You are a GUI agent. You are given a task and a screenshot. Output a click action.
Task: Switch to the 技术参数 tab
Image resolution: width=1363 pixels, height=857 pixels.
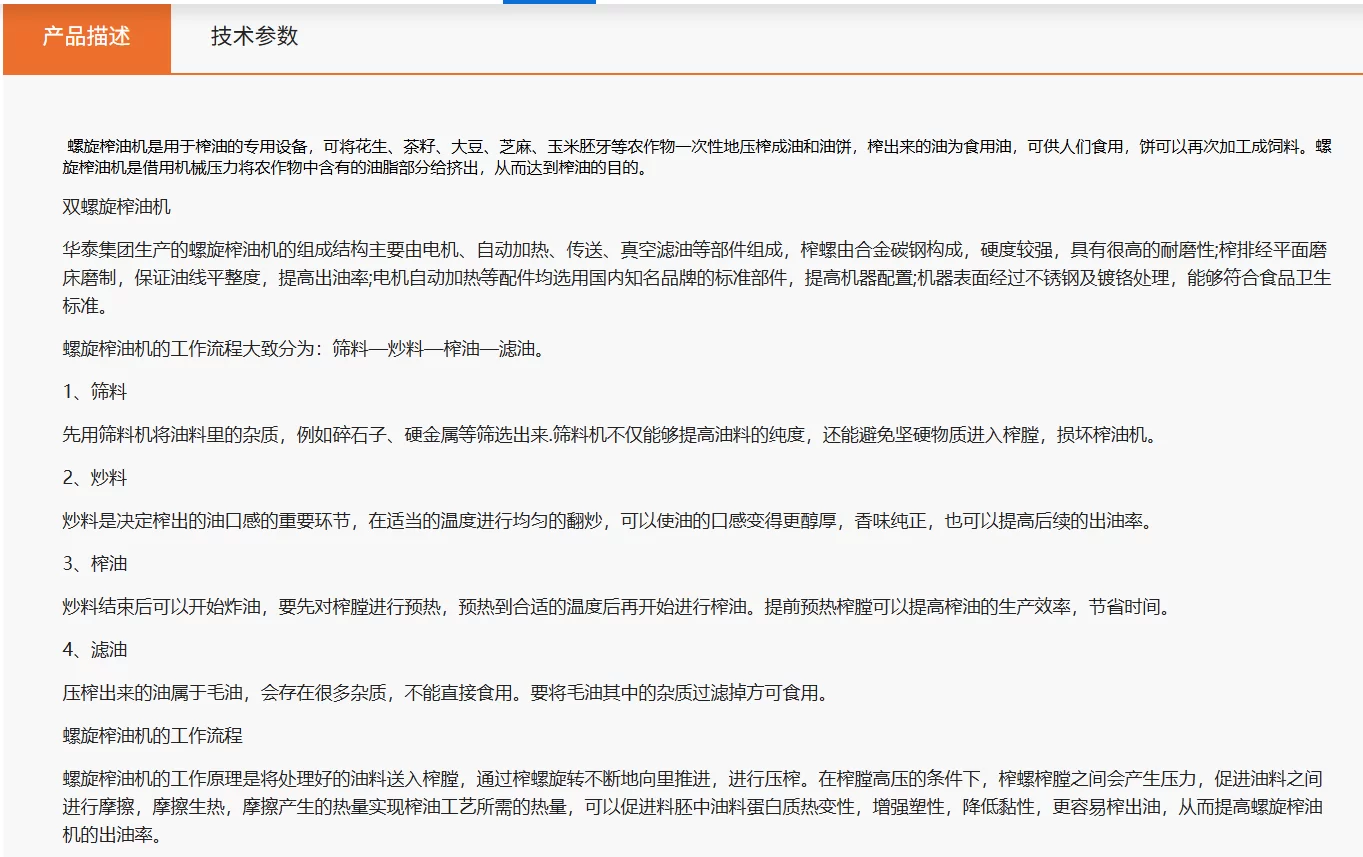click(x=254, y=37)
